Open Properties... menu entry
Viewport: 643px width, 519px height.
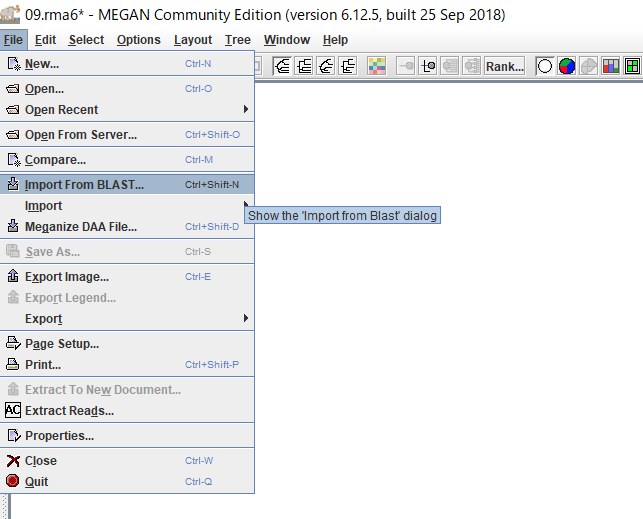click(127, 435)
